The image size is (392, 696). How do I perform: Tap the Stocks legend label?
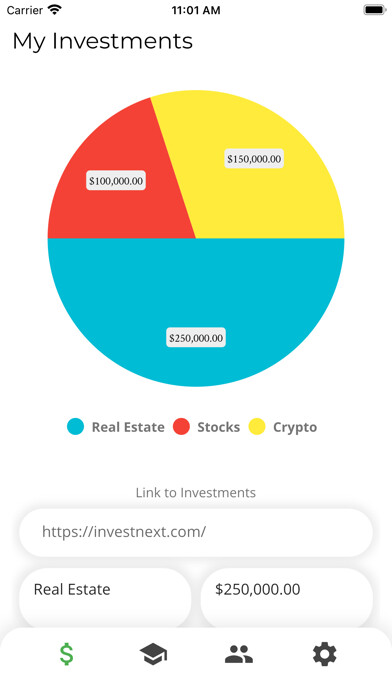point(218,427)
